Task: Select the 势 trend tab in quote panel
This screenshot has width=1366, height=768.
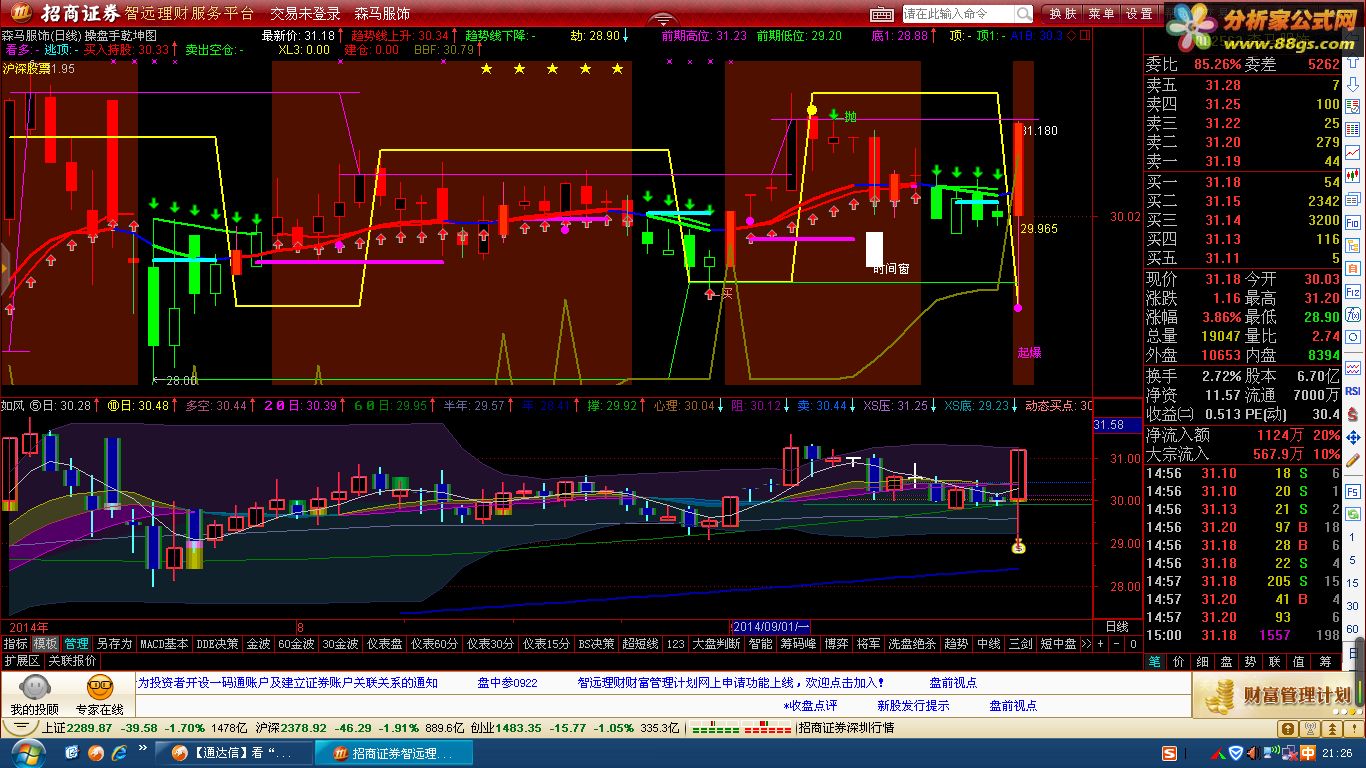Action: coord(1252,661)
